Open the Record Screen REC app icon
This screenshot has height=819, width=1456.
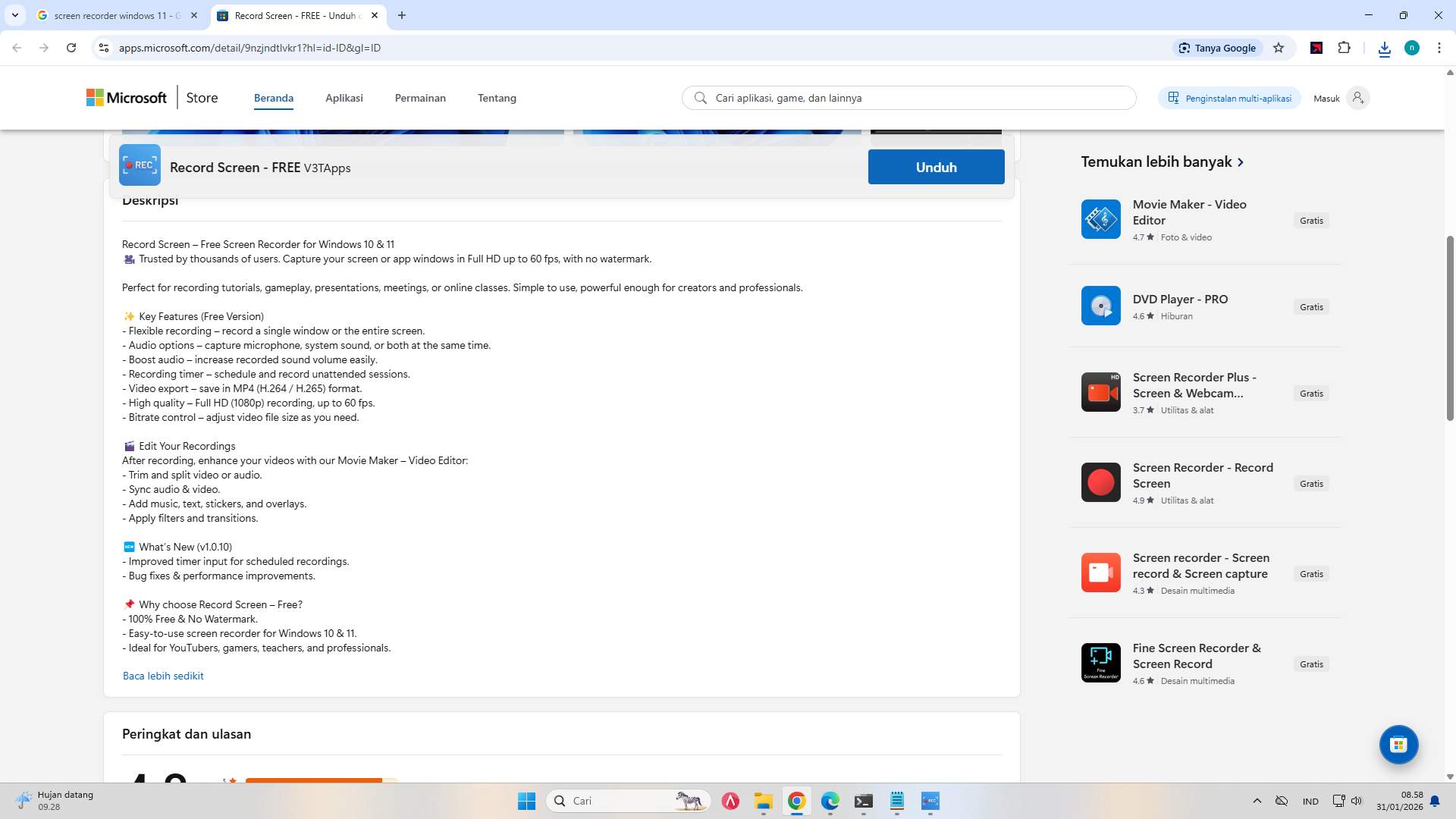point(140,165)
